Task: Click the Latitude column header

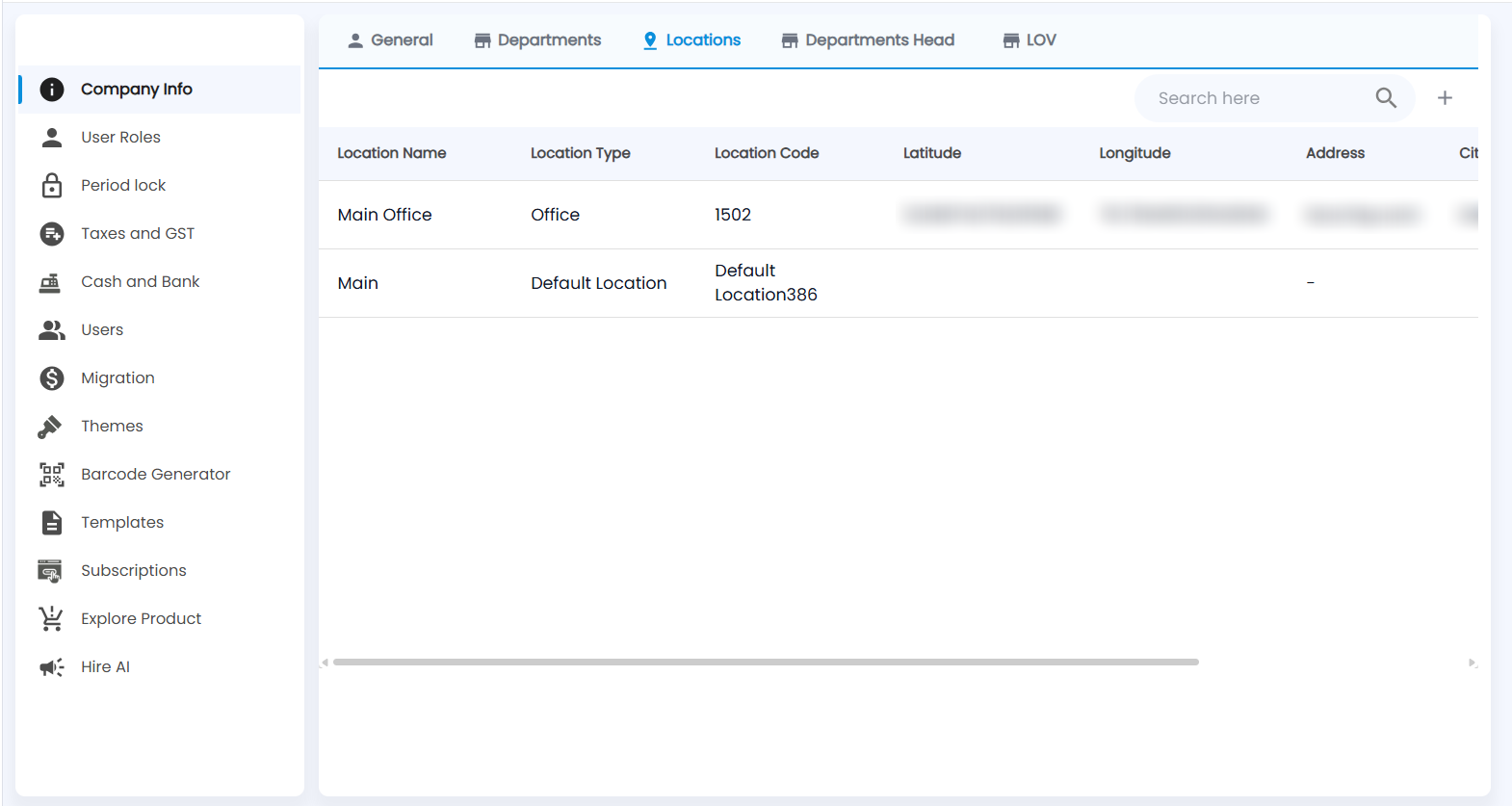Action: coord(932,153)
